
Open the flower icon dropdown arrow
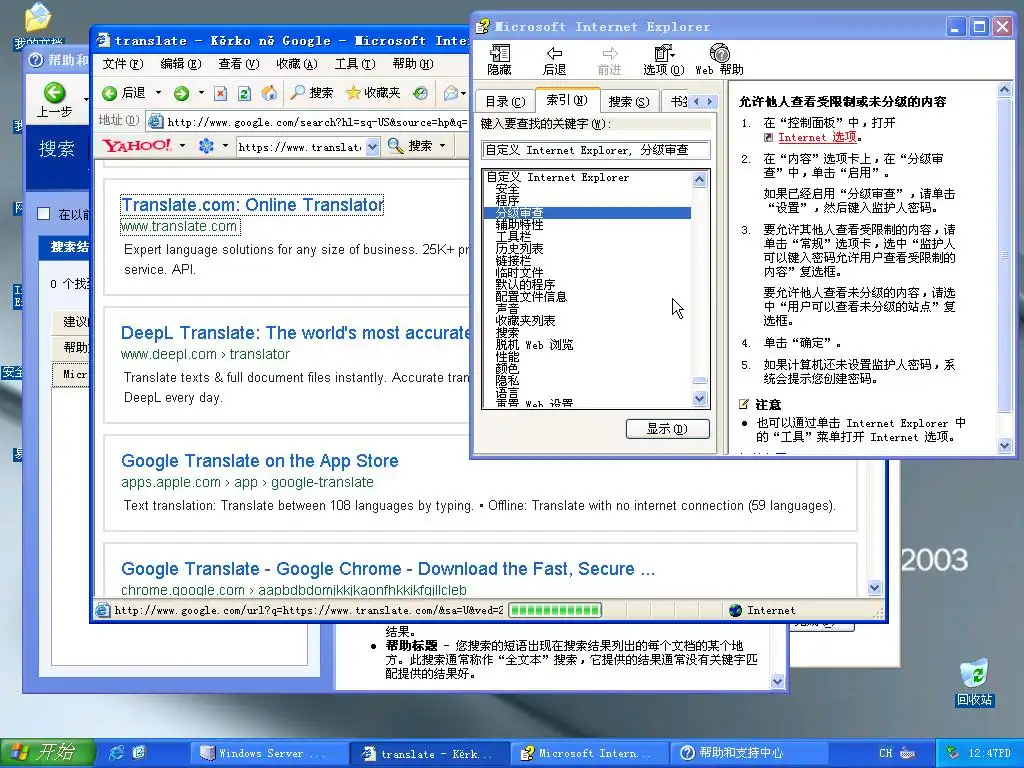(225, 146)
